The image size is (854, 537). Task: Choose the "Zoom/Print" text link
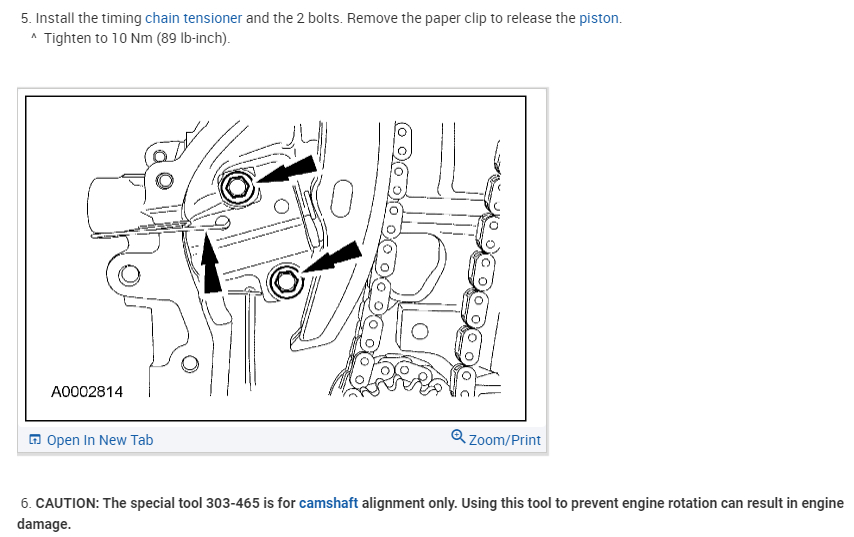[504, 440]
